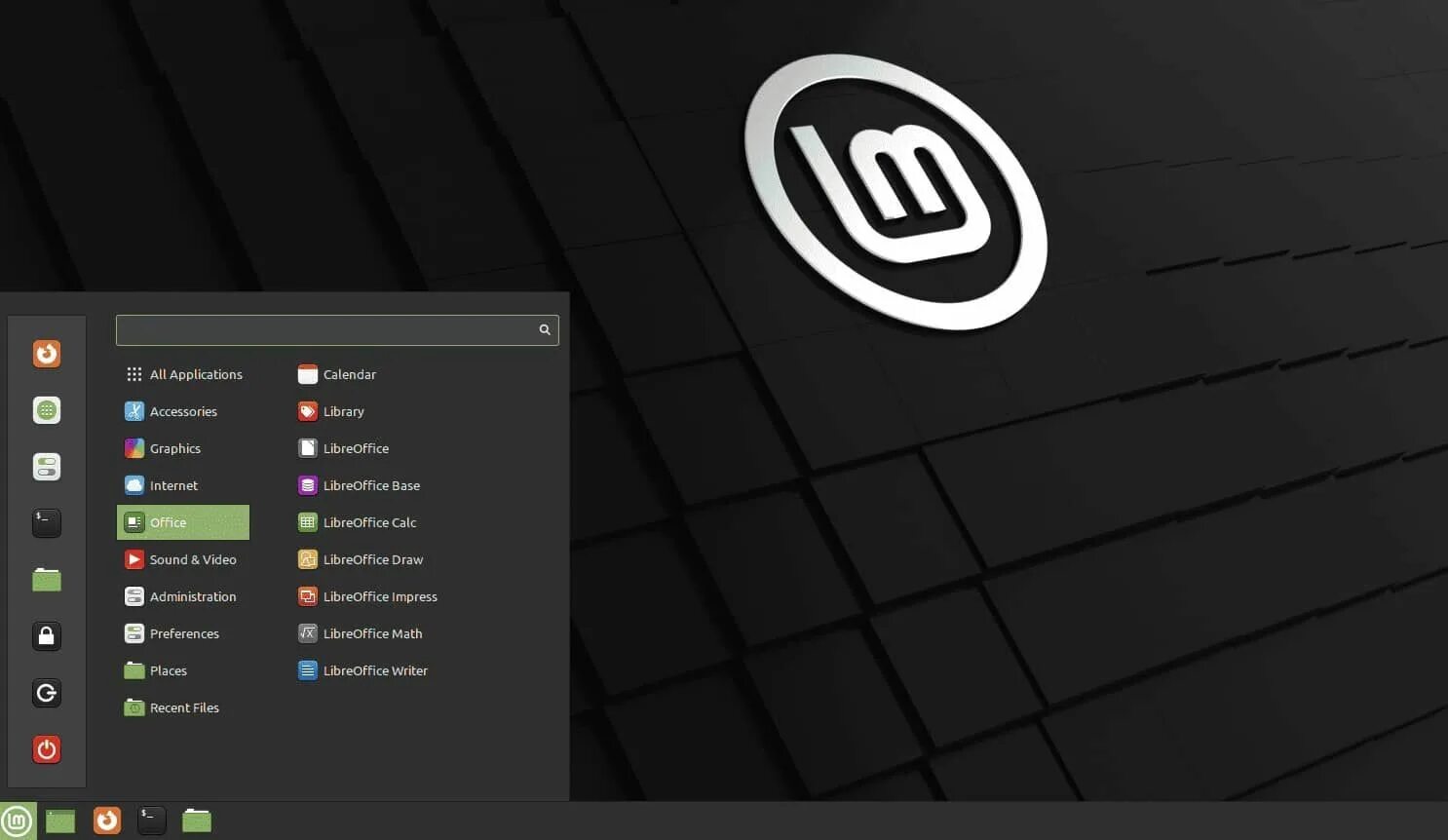Viewport: 1448px width, 840px height.
Task: Click the red Shut Down icon
Action: click(x=47, y=749)
